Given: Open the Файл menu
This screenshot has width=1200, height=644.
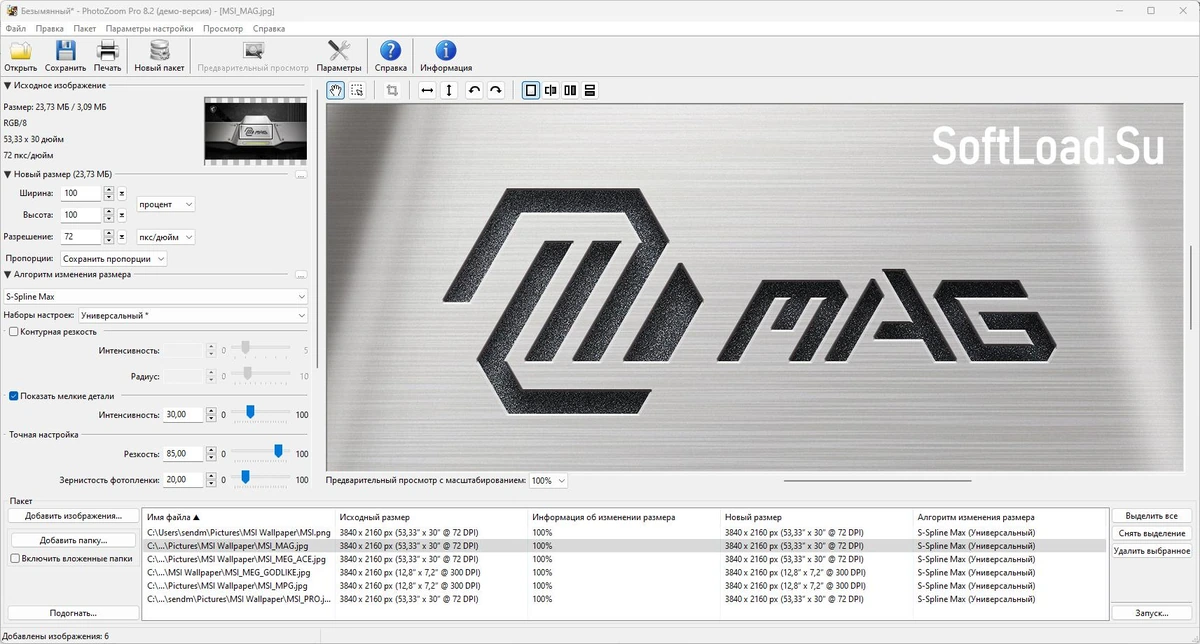Looking at the screenshot, I should click(16, 29).
